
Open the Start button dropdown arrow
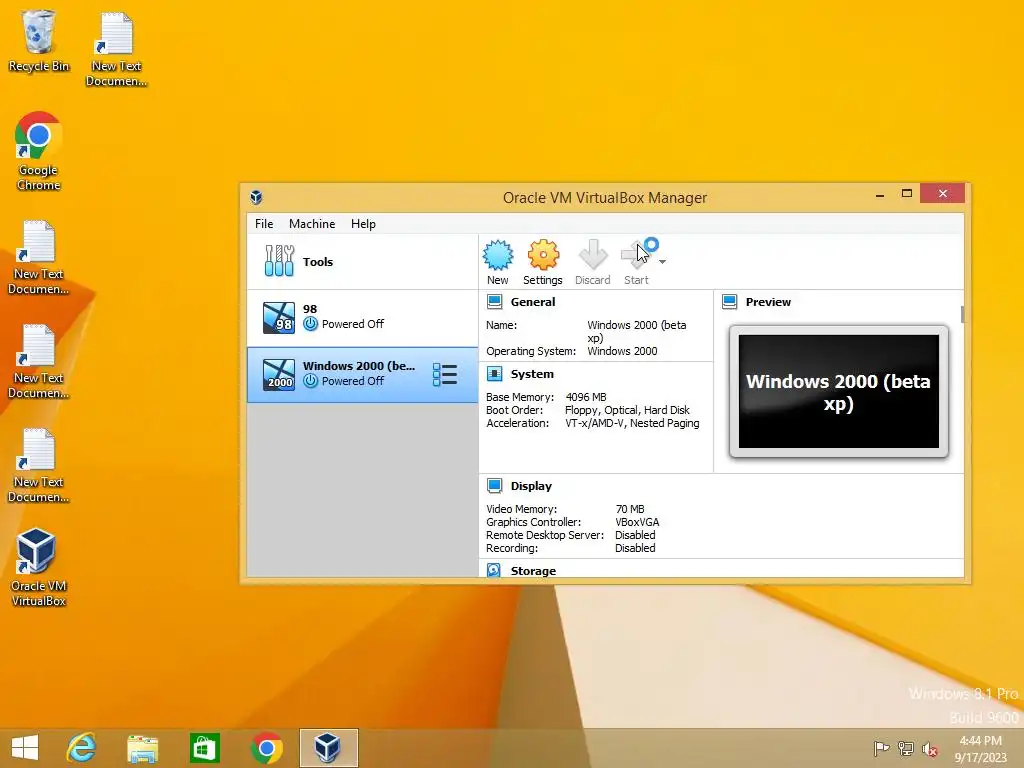[x=662, y=262]
